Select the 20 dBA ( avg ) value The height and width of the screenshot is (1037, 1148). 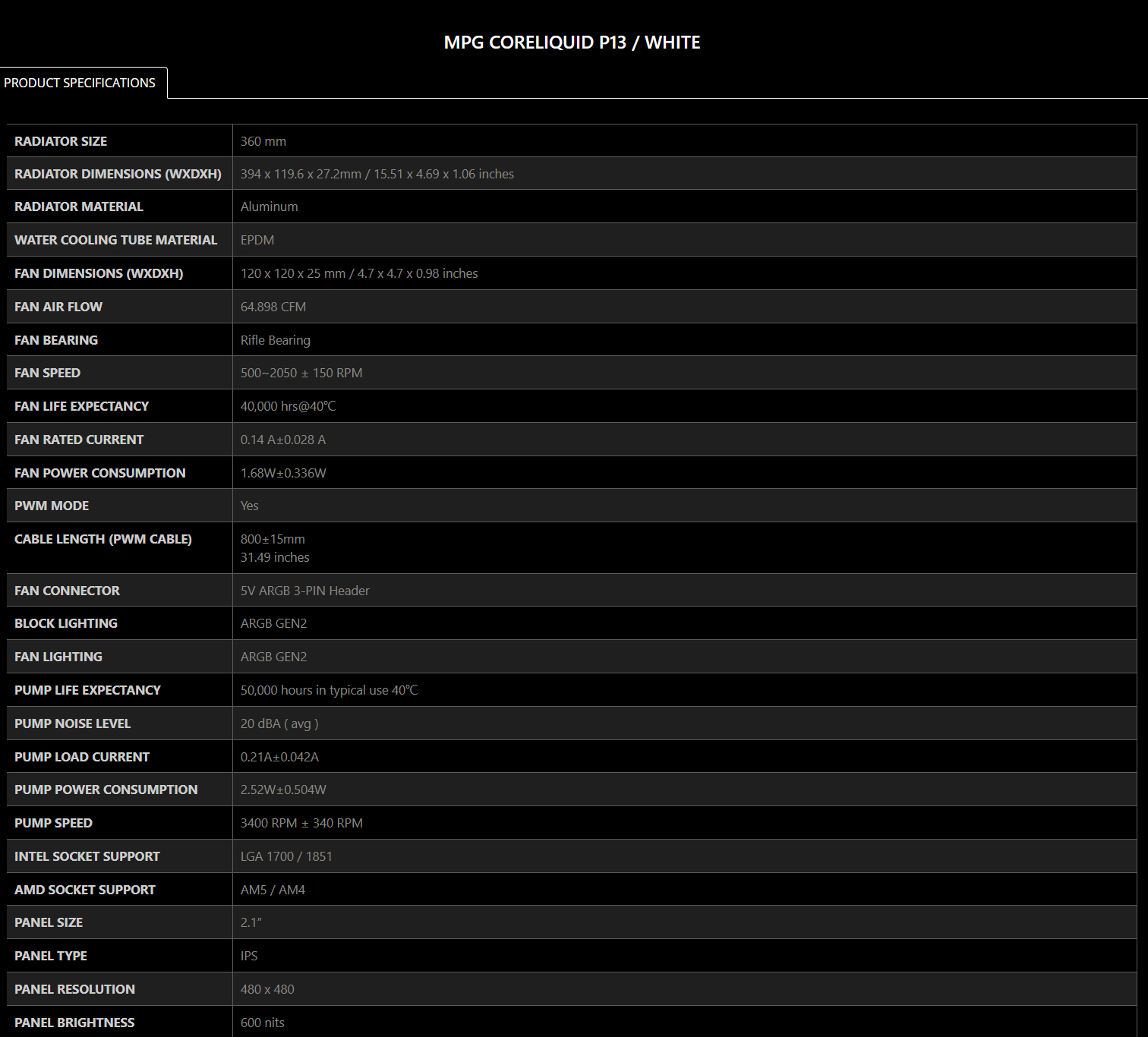point(279,723)
